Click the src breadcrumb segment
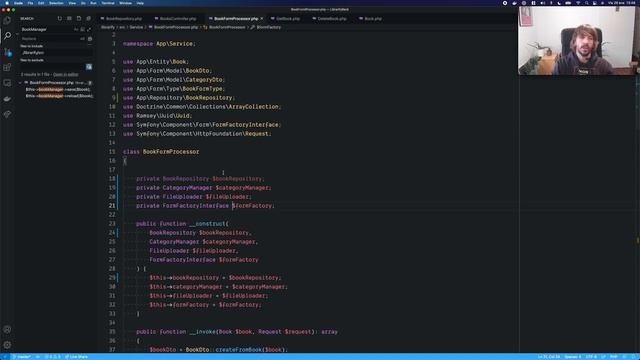This screenshot has height=360, width=640. pyautogui.click(x=122, y=27)
